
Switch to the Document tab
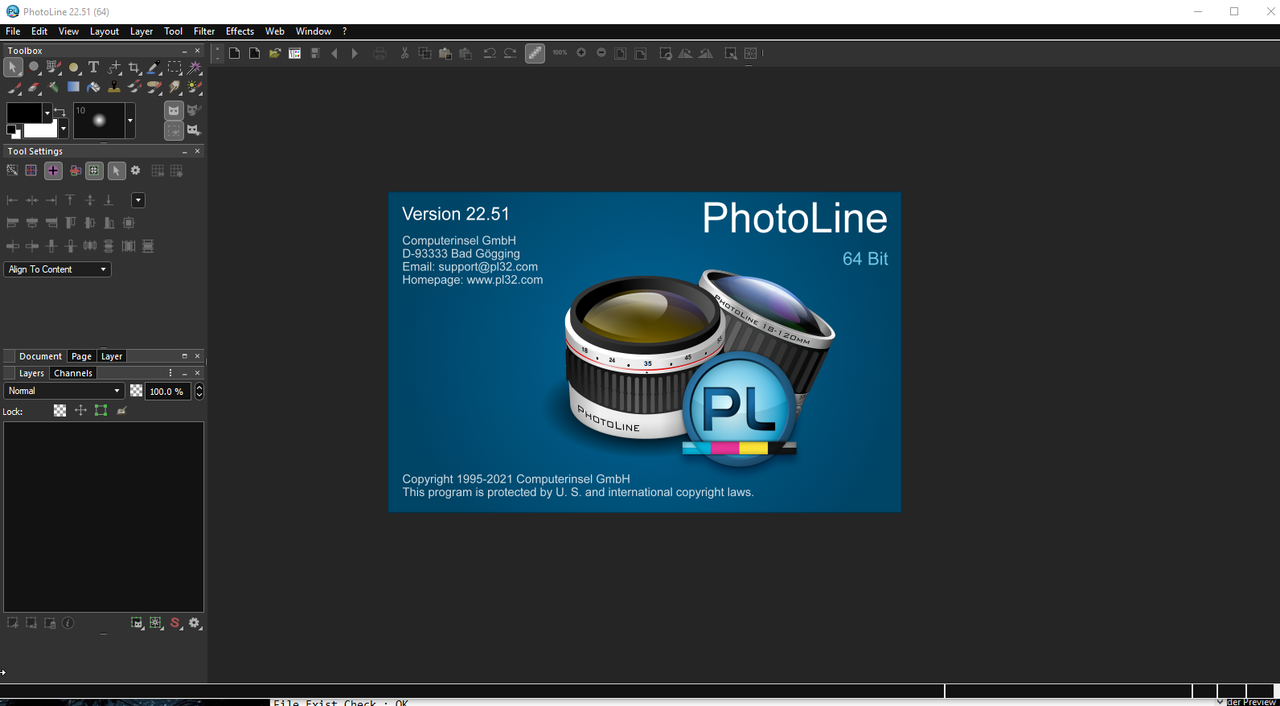40,356
